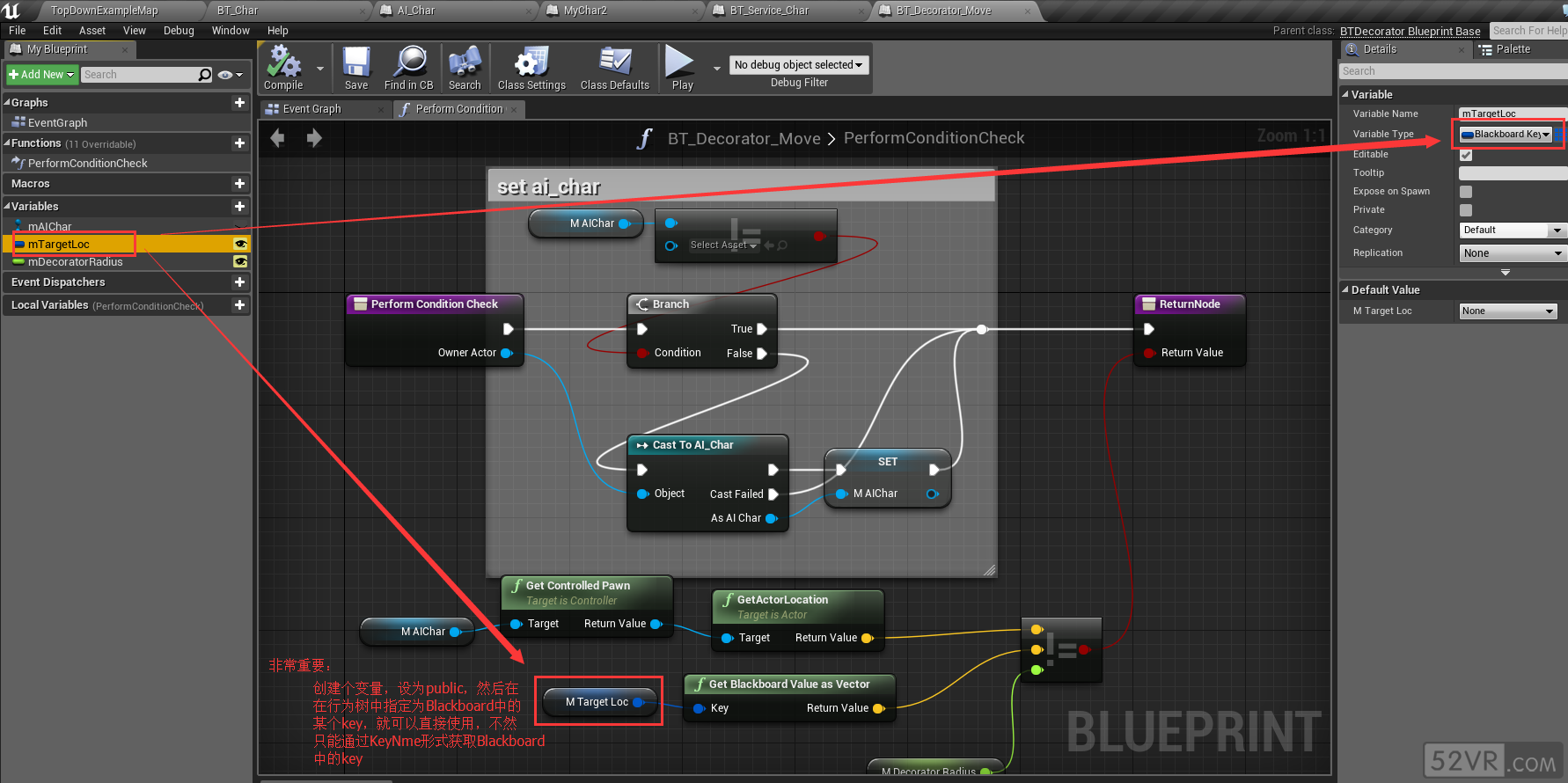1568x783 pixels.
Task: Toggle the Editable checkbox
Action: pos(1466,155)
